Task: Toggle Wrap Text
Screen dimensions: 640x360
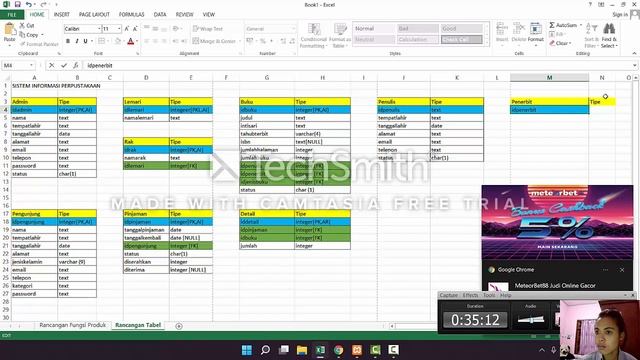Action: (208, 29)
